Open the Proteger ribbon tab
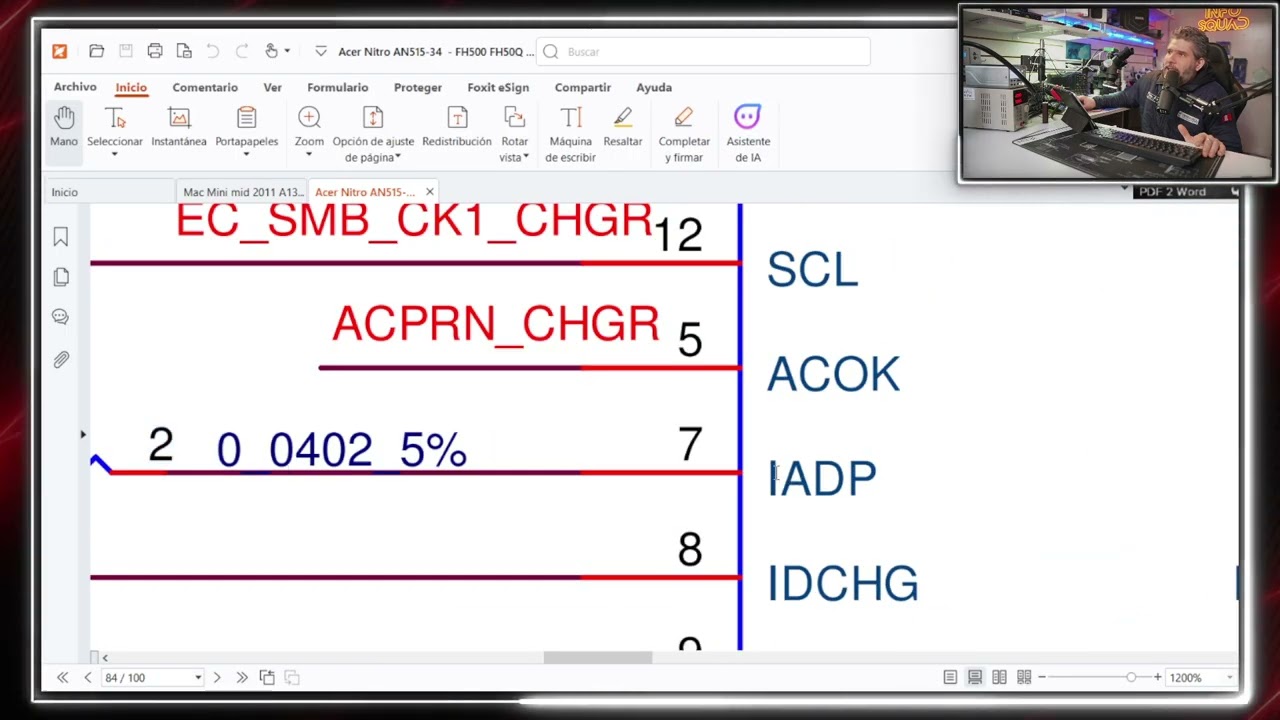The height and width of the screenshot is (720, 1280). click(418, 87)
